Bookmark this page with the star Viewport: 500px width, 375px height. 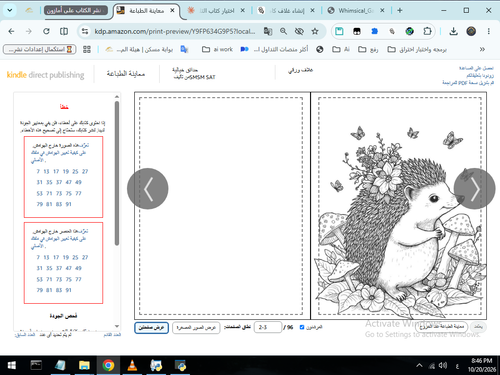coord(315,31)
